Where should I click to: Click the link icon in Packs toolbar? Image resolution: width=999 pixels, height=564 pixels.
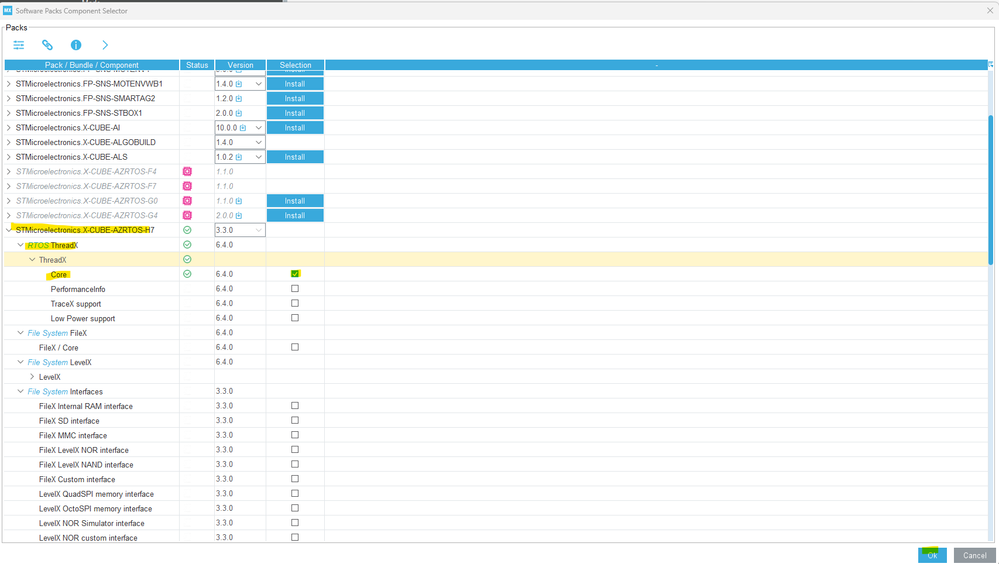47,45
